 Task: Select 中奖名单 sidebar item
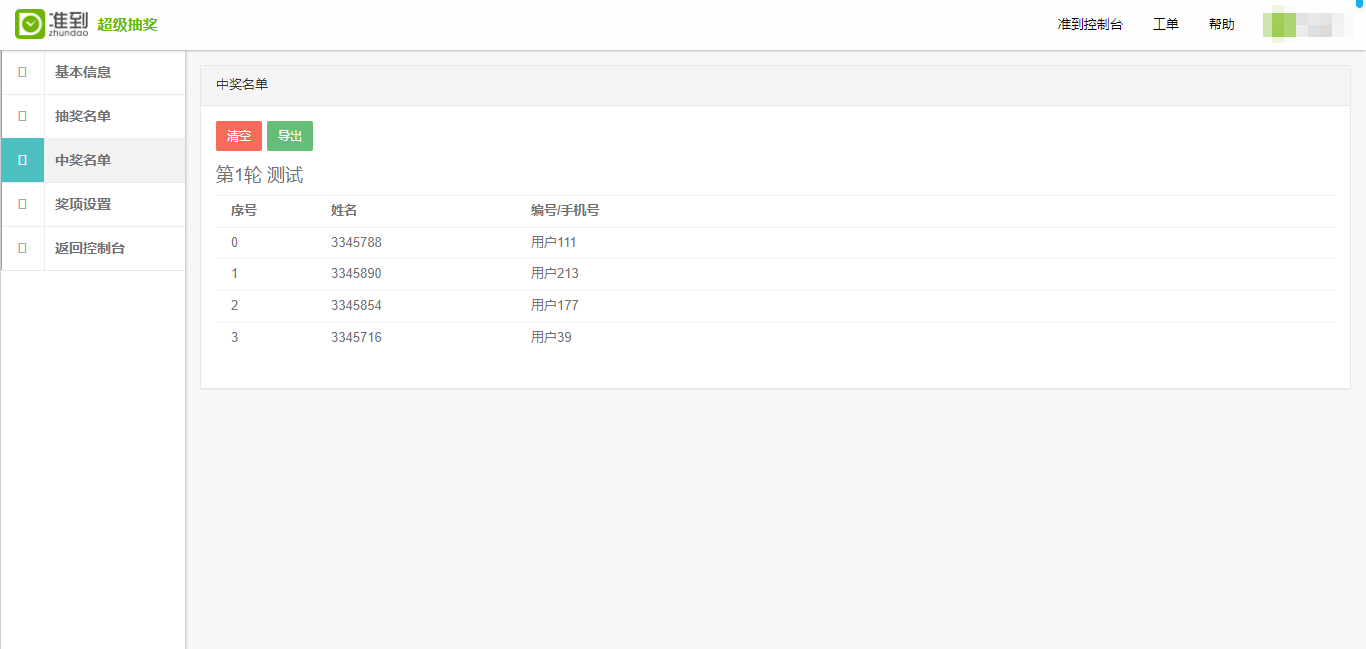(83, 160)
